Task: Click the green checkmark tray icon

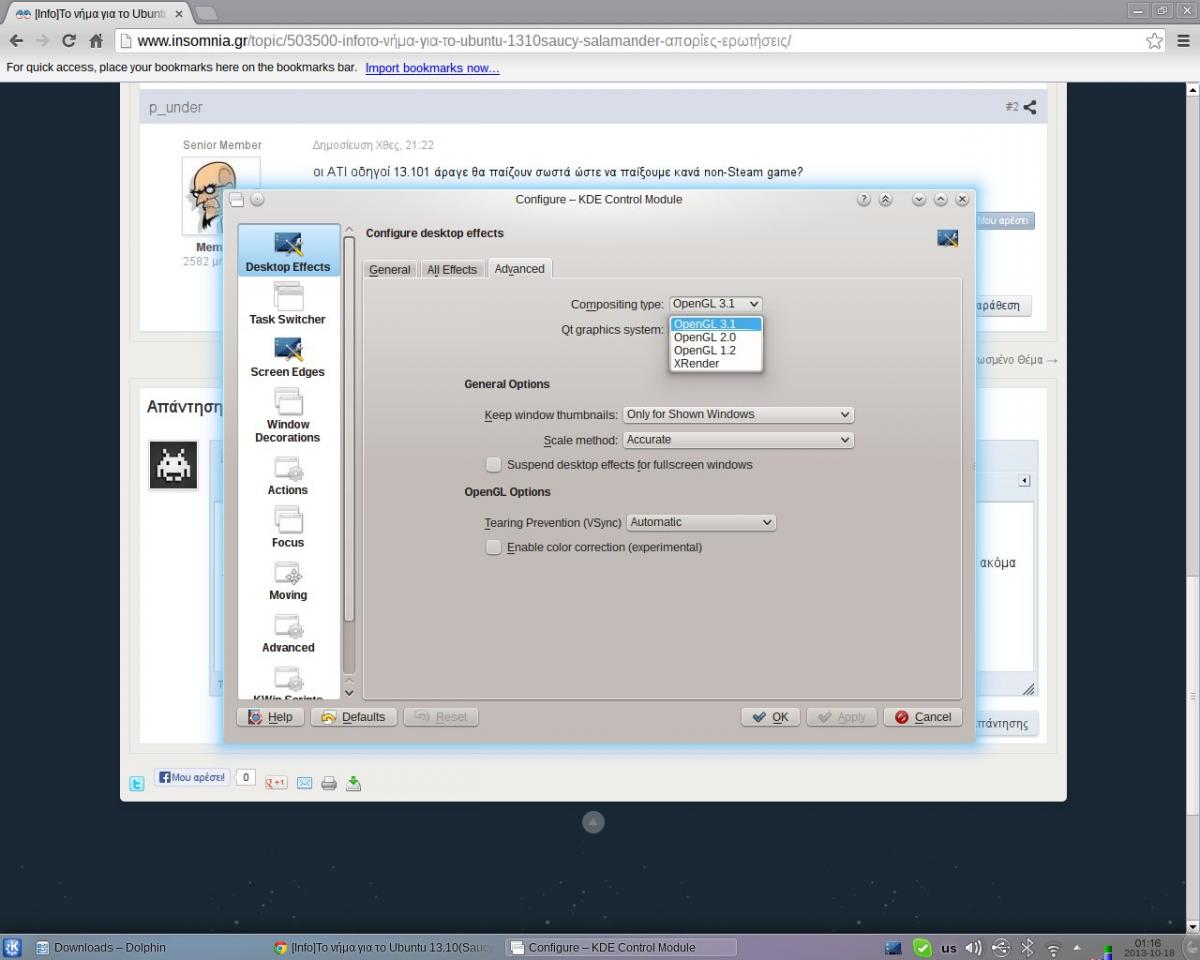Action: coord(922,948)
